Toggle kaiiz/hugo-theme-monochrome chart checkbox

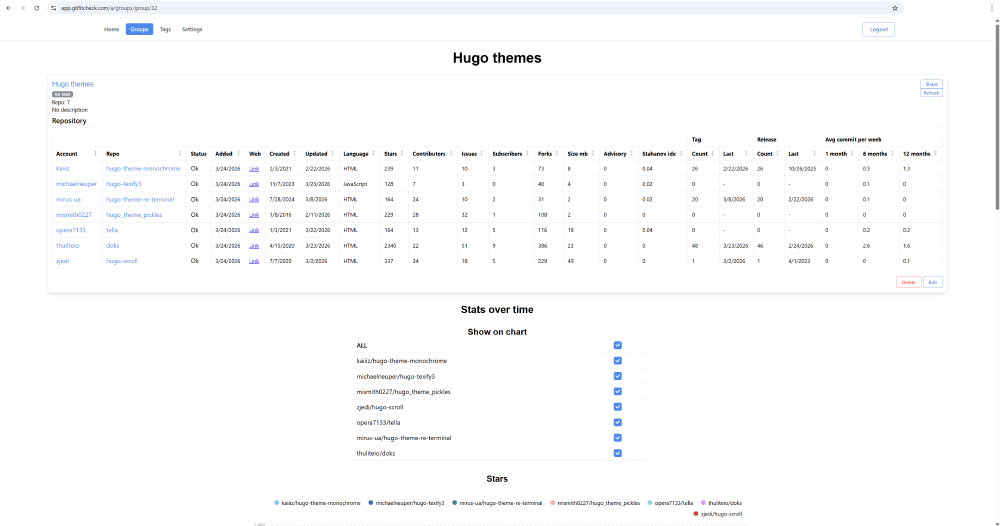pos(617,360)
